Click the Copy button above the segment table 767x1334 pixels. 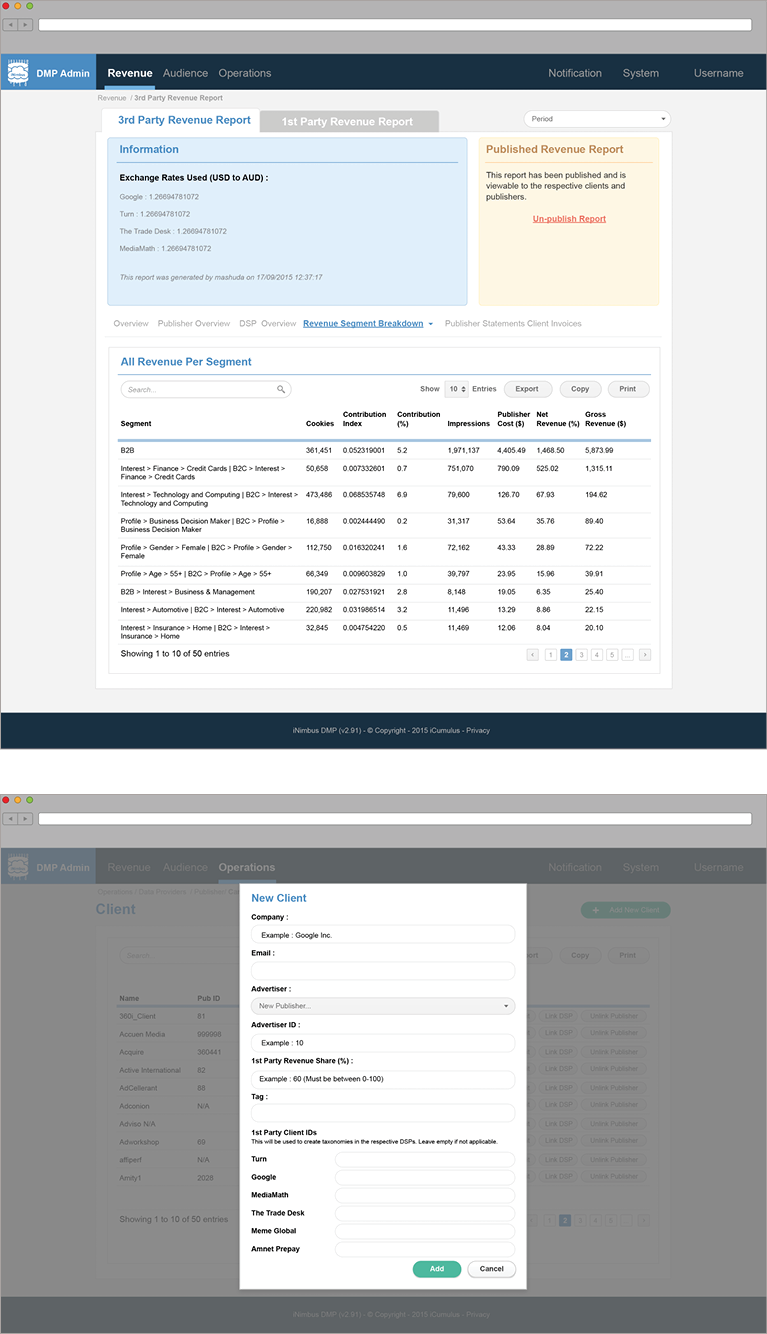tap(580, 389)
